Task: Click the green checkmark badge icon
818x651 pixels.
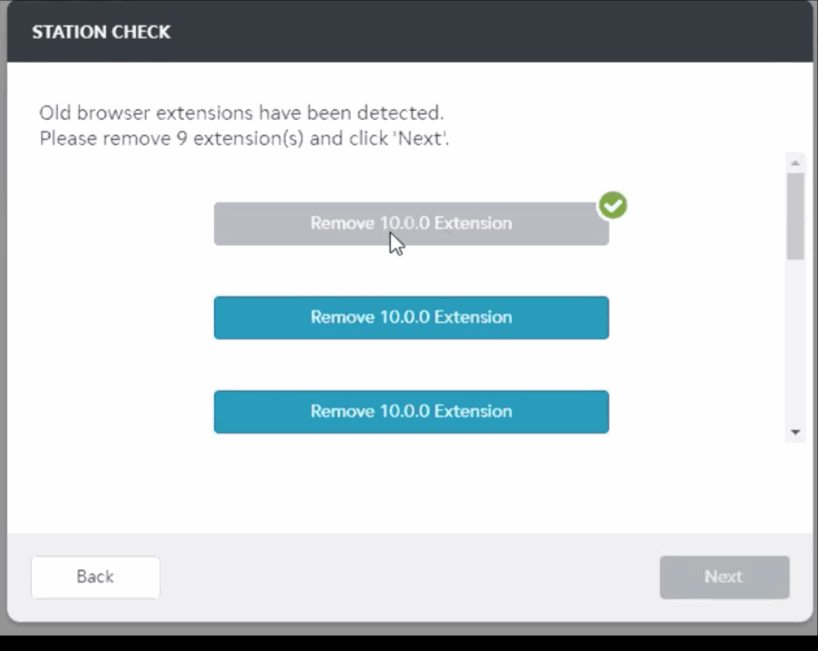Action: click(613, 205)
